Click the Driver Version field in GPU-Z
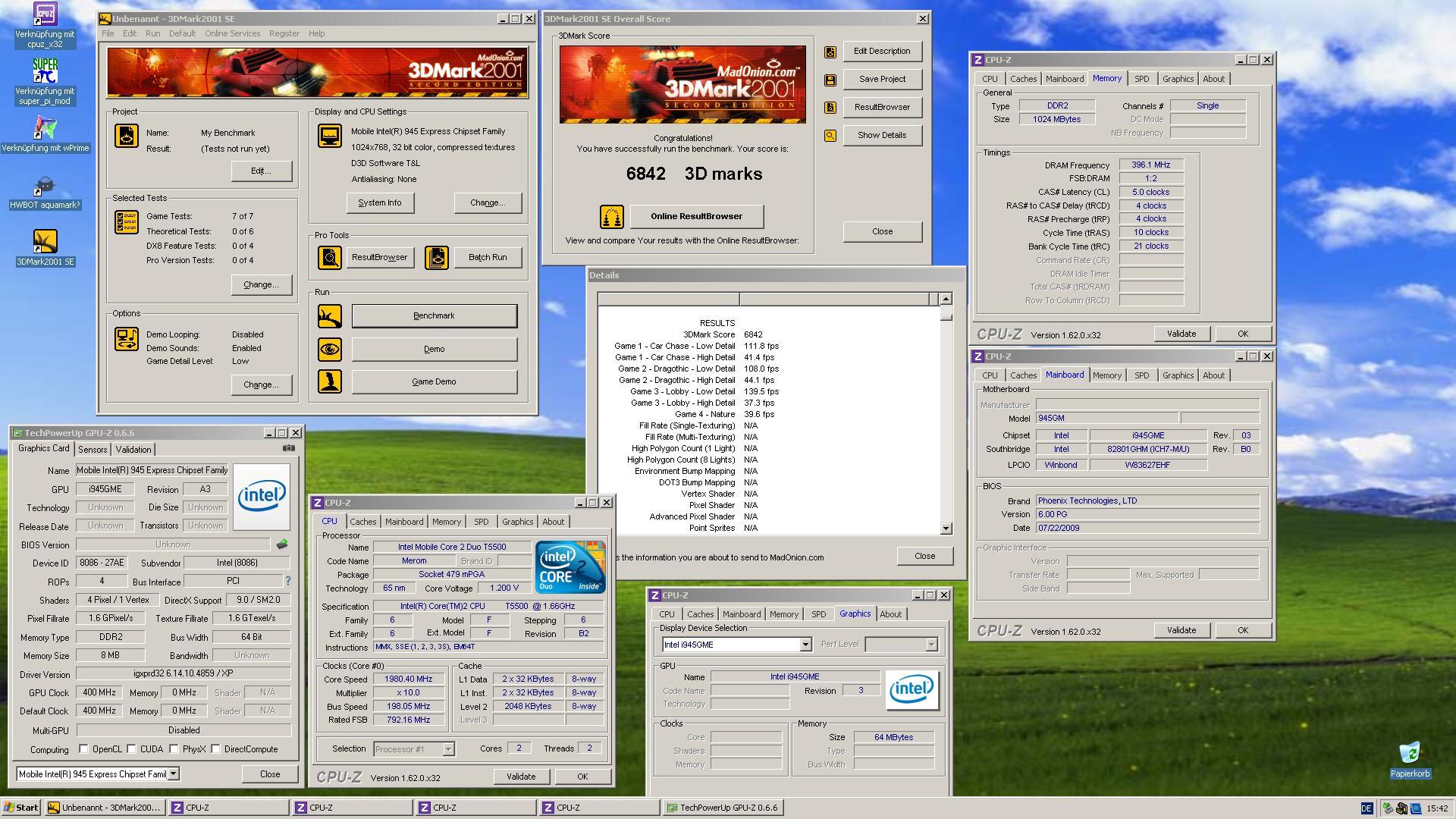 click(x=184, y=674)
